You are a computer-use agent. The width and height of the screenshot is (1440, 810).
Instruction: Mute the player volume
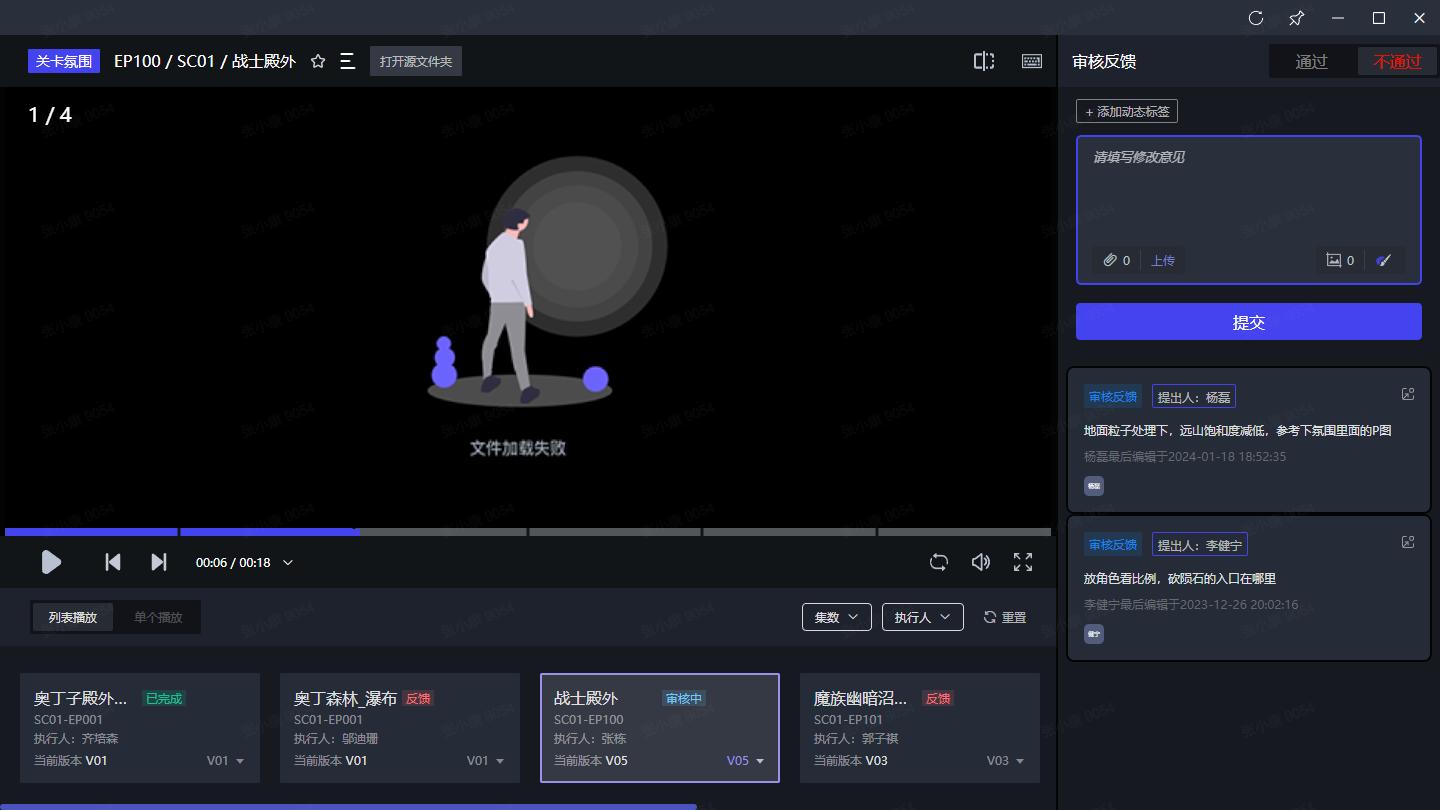click(981, 562)
